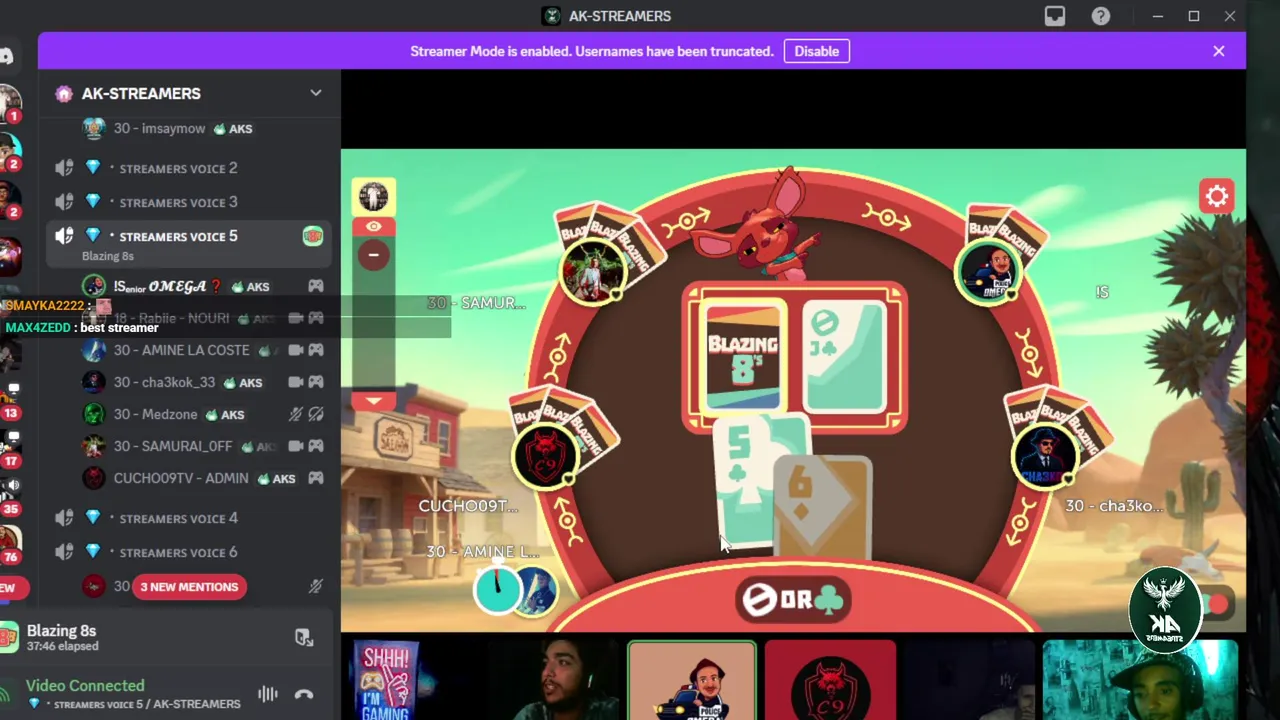Viewport: 1280px width, 720px height.
Task: Select user 30 - AMINE LA COSTE
Action: (x=181, y=350)
